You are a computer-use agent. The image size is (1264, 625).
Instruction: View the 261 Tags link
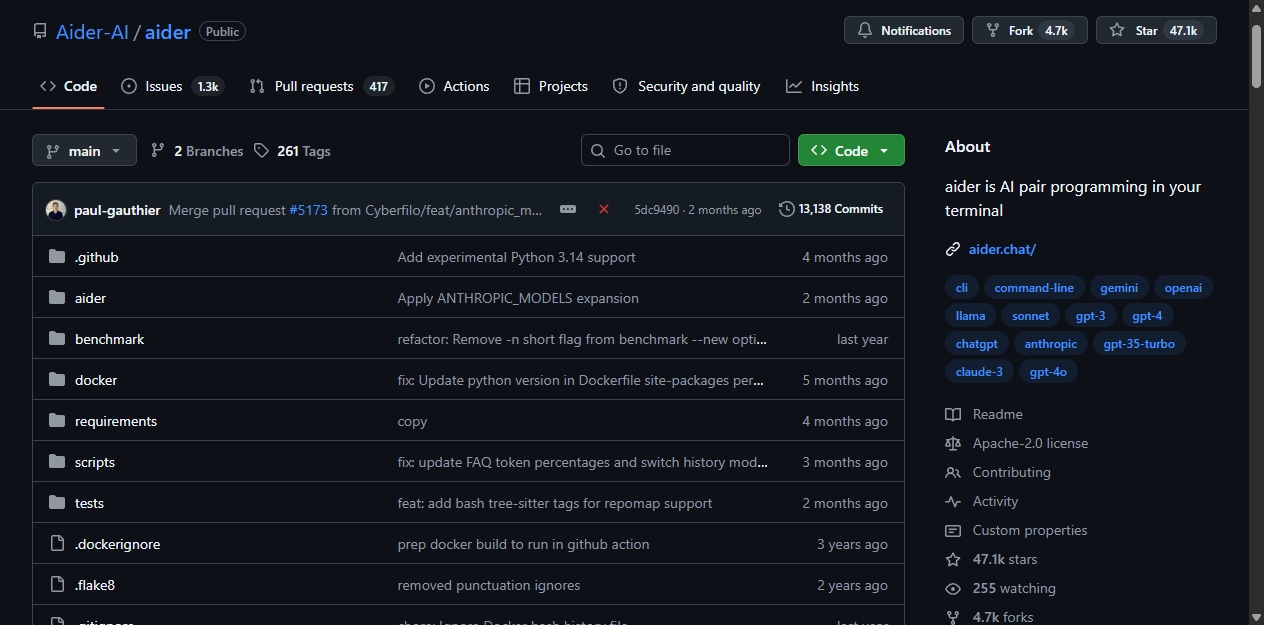292,151
